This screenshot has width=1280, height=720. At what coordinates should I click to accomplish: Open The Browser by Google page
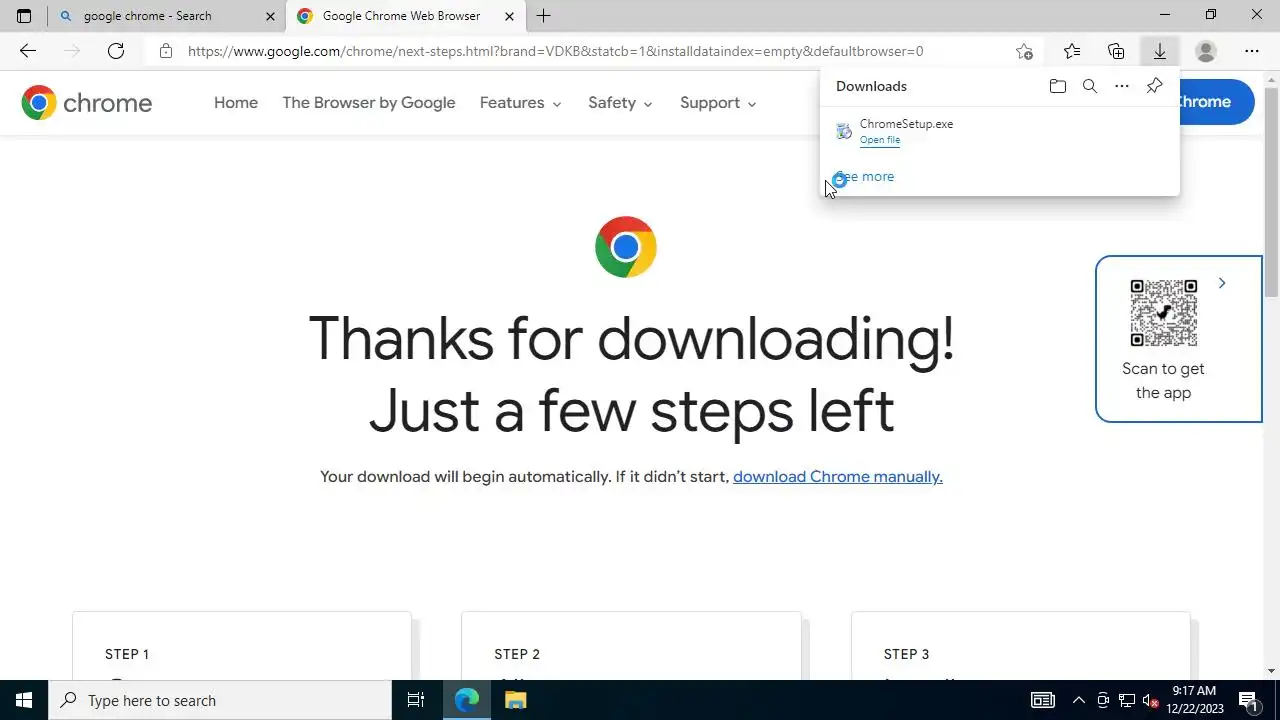click(x=369, y=103)
